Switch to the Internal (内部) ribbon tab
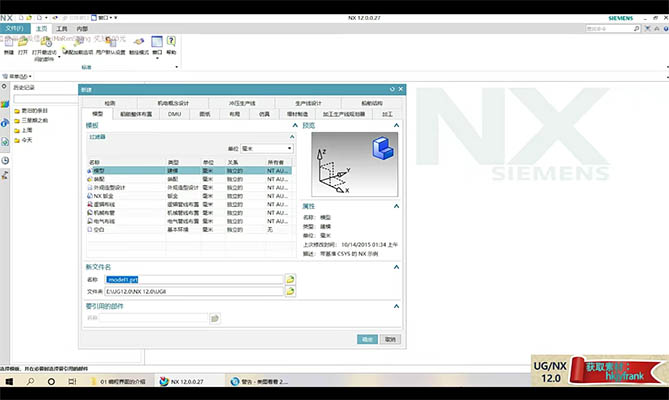This screenshot has width=669, height=400. 82,29
